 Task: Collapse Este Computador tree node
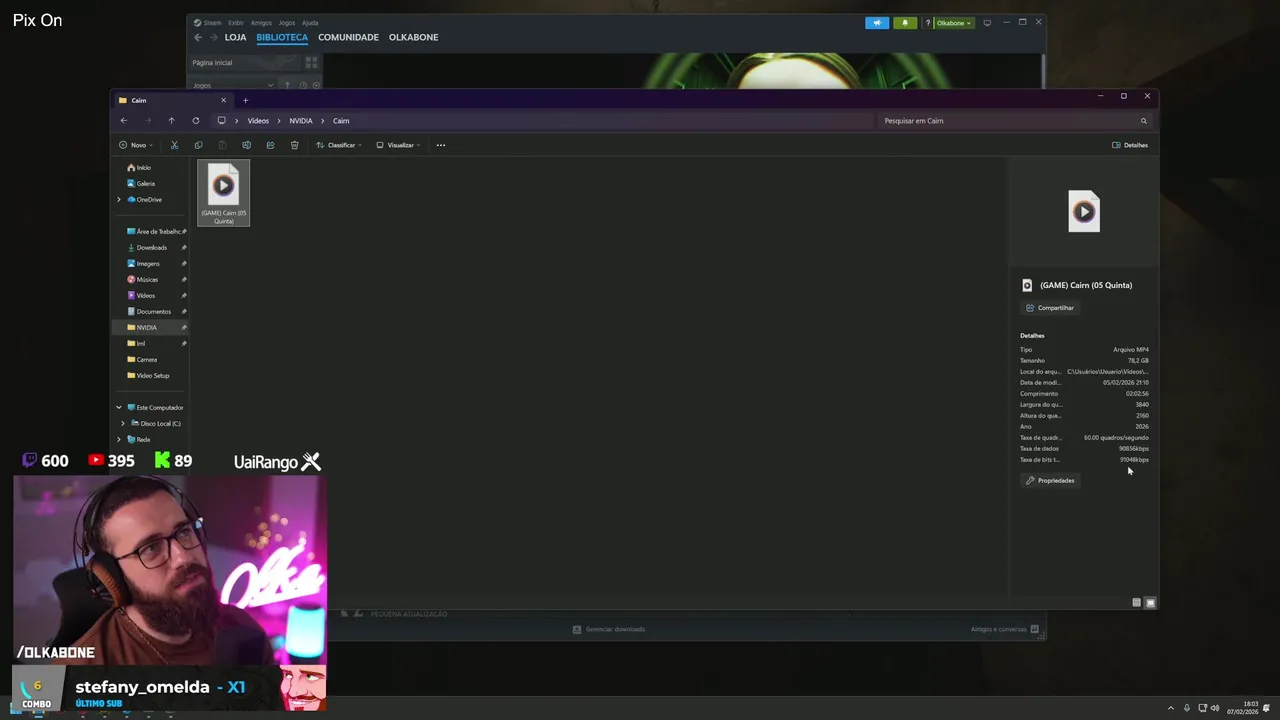(119, 408)
